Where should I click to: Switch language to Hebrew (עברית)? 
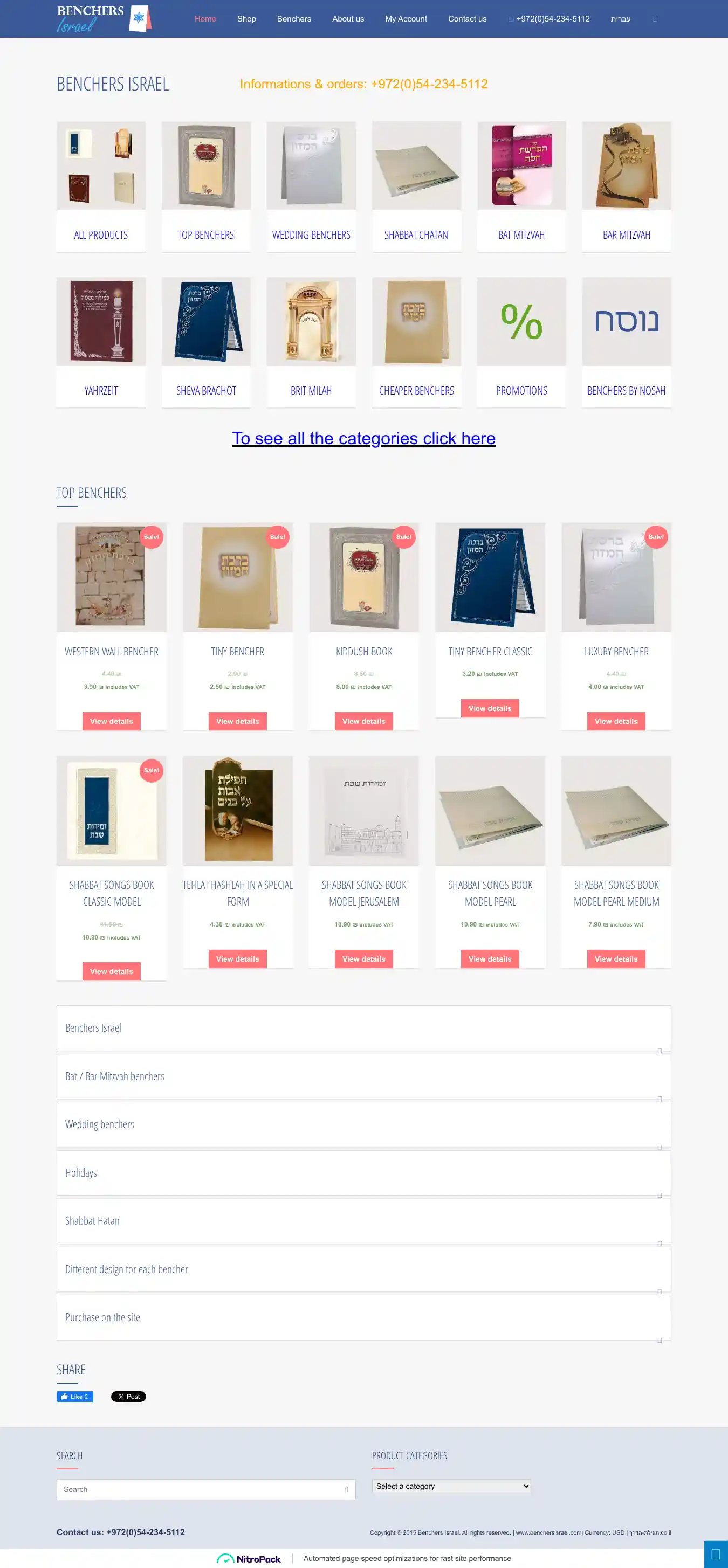(x=621, y=19)
